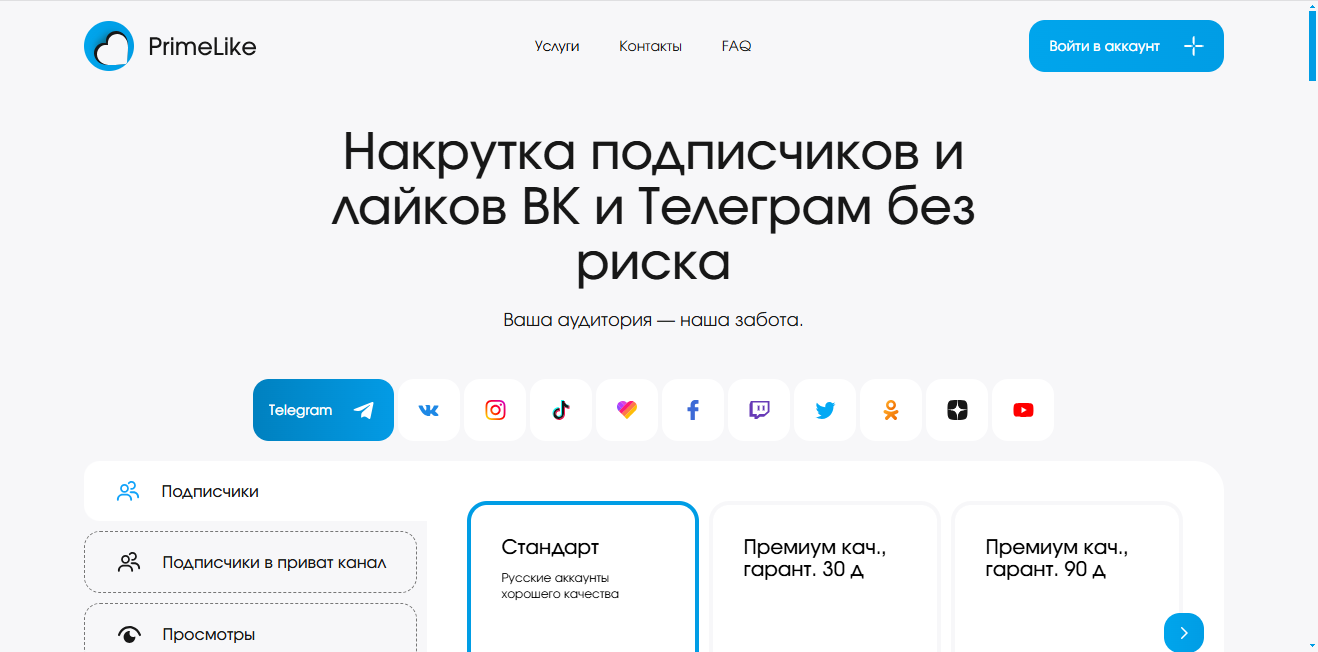Select the Подписчики sidebar category
This screenshot has height=652, width=1318.
pyautogui.click(x=255, y=491)
